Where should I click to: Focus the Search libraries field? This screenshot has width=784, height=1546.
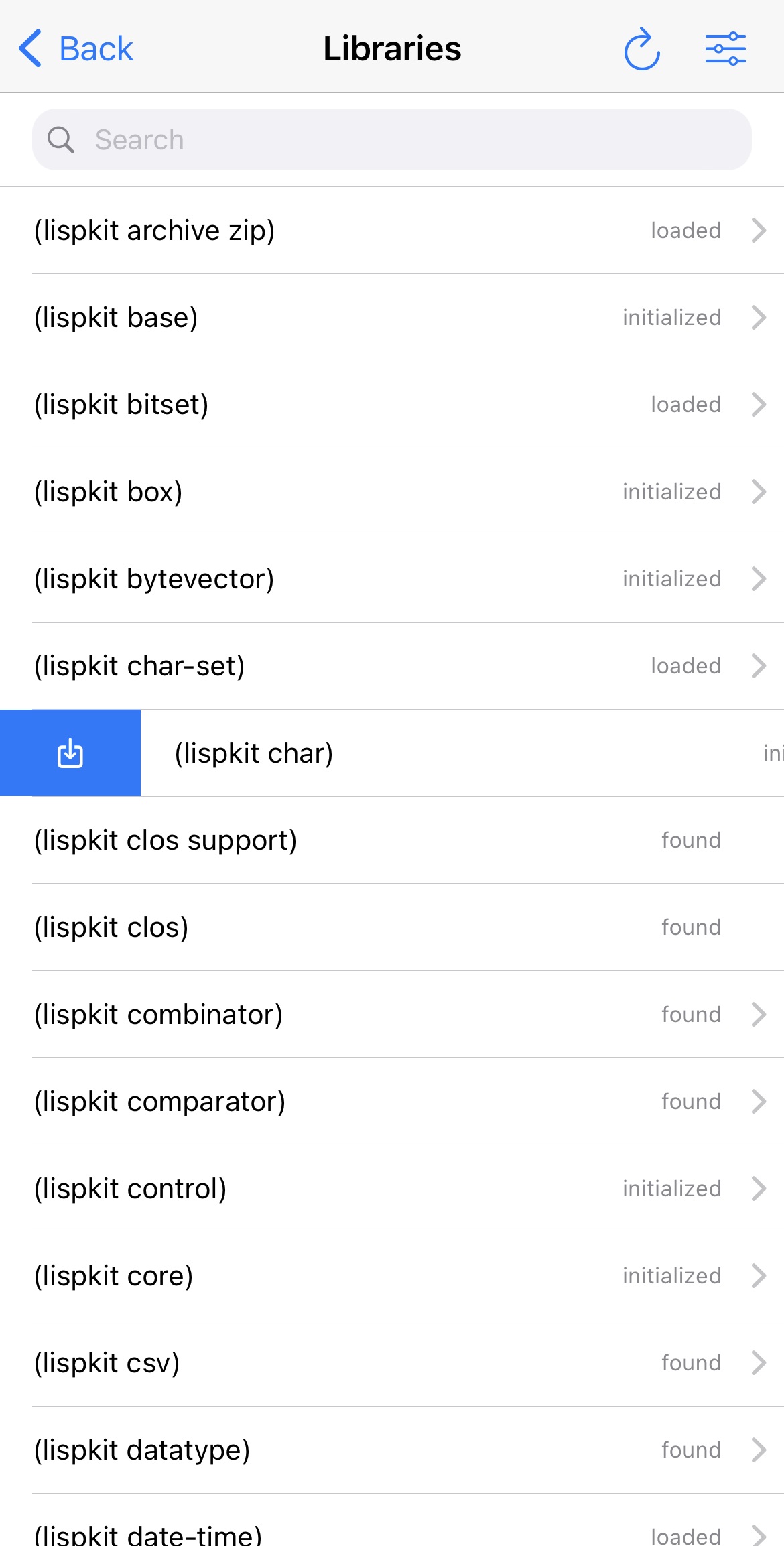[x=392, y=139]
